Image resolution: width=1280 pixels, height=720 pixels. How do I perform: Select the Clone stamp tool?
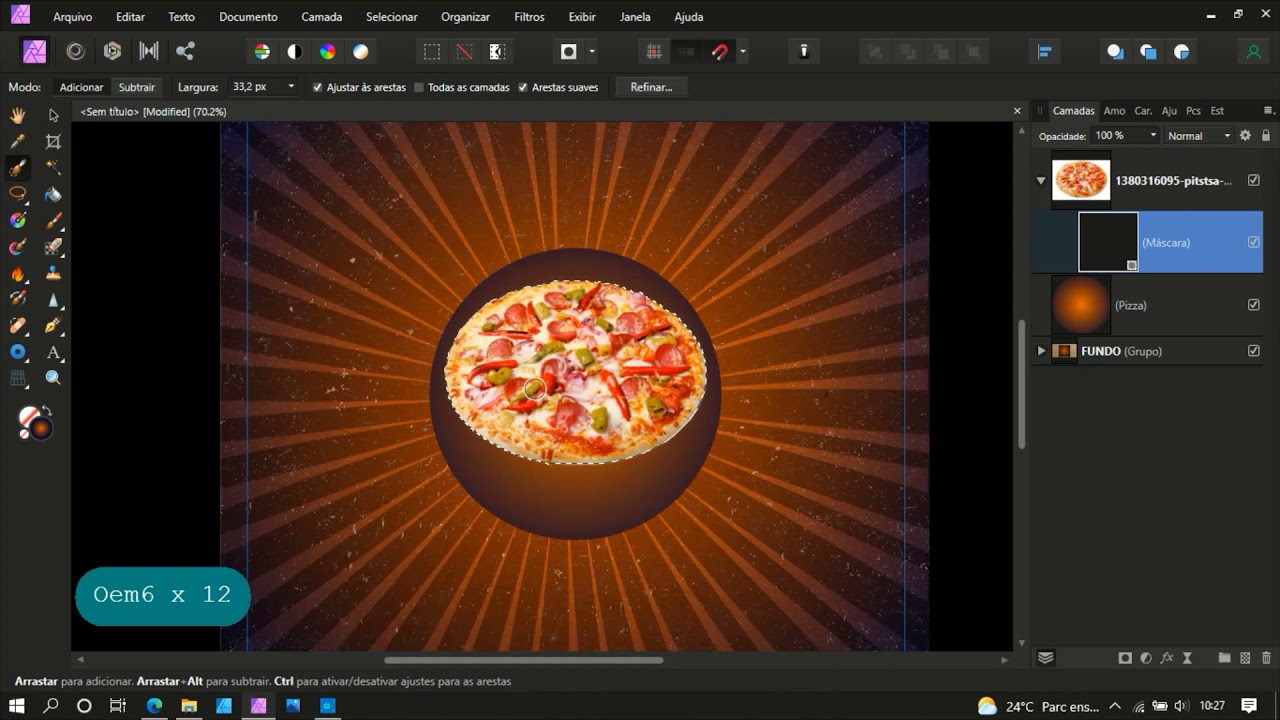coord(53,273)
